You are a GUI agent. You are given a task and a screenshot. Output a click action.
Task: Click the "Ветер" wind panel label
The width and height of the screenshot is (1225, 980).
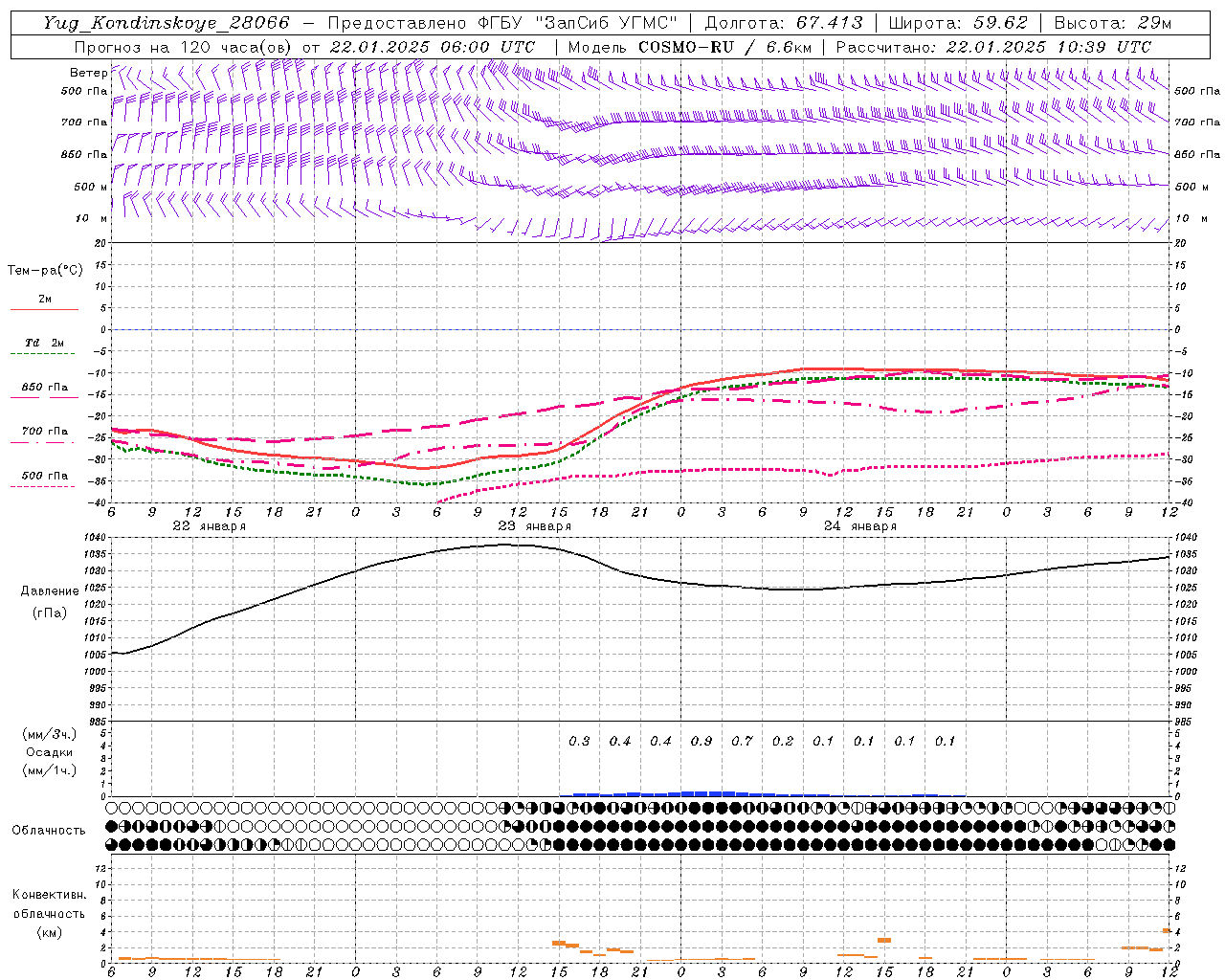pyautogui.click(x=88, y=73)
